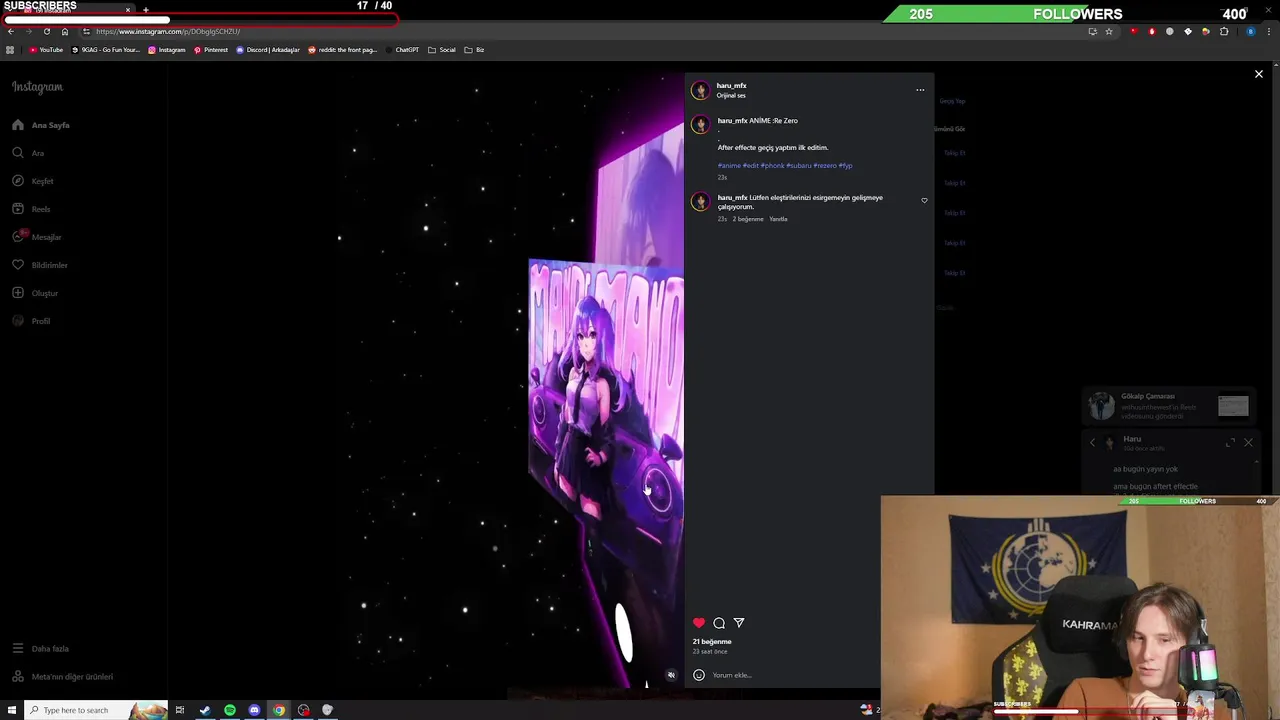The height and width of the screenshot is (720, 1280).
Task: Open the Discord | Arkadaşlar bookmark
Action: point(268,50)
